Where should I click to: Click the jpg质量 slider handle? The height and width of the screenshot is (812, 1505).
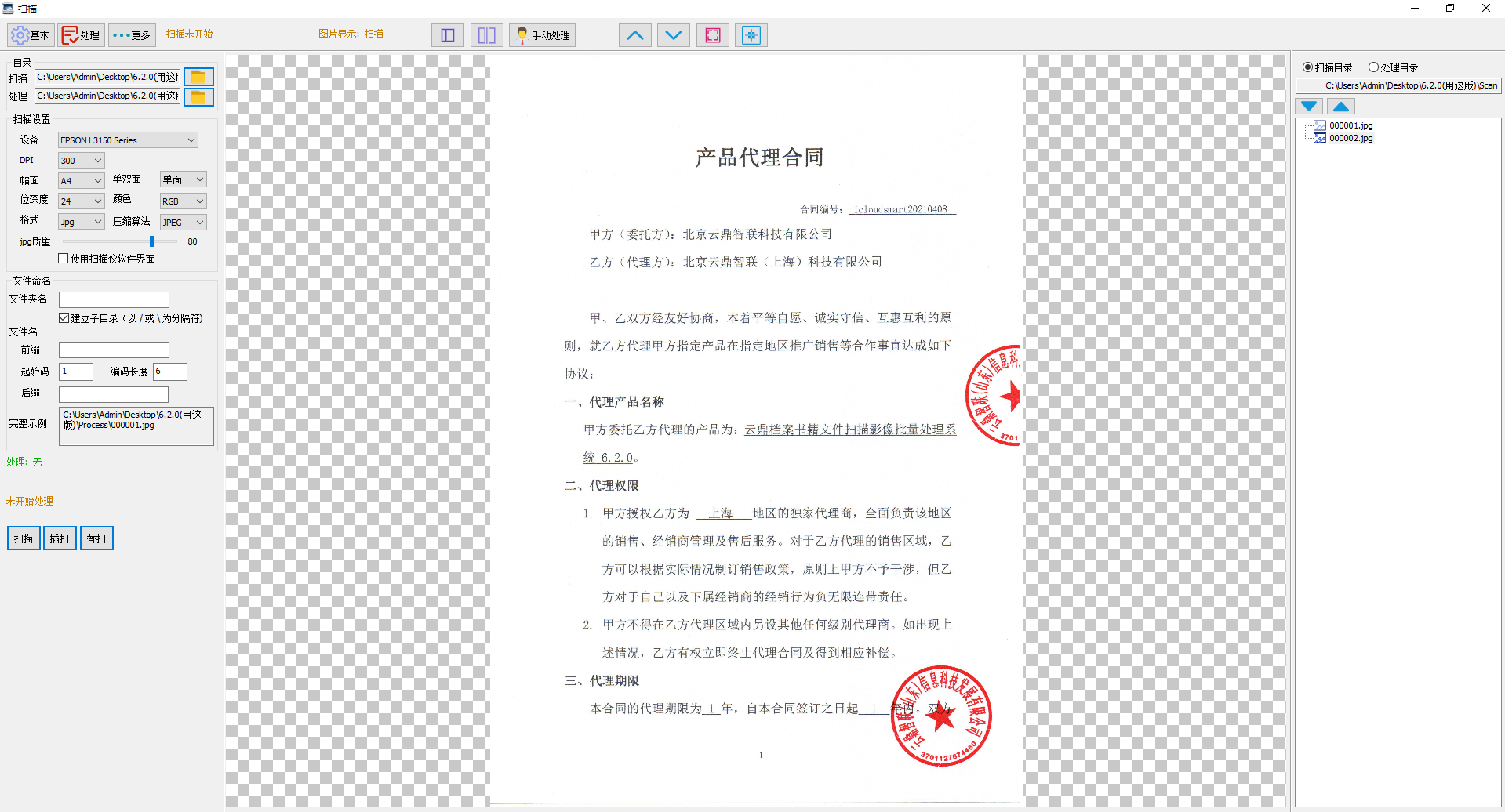(152, 241)
